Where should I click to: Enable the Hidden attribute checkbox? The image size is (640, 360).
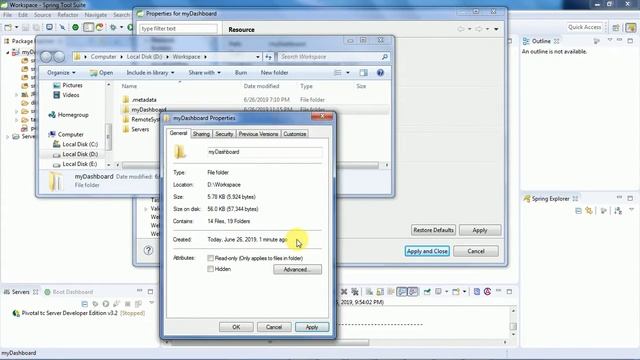211,269
